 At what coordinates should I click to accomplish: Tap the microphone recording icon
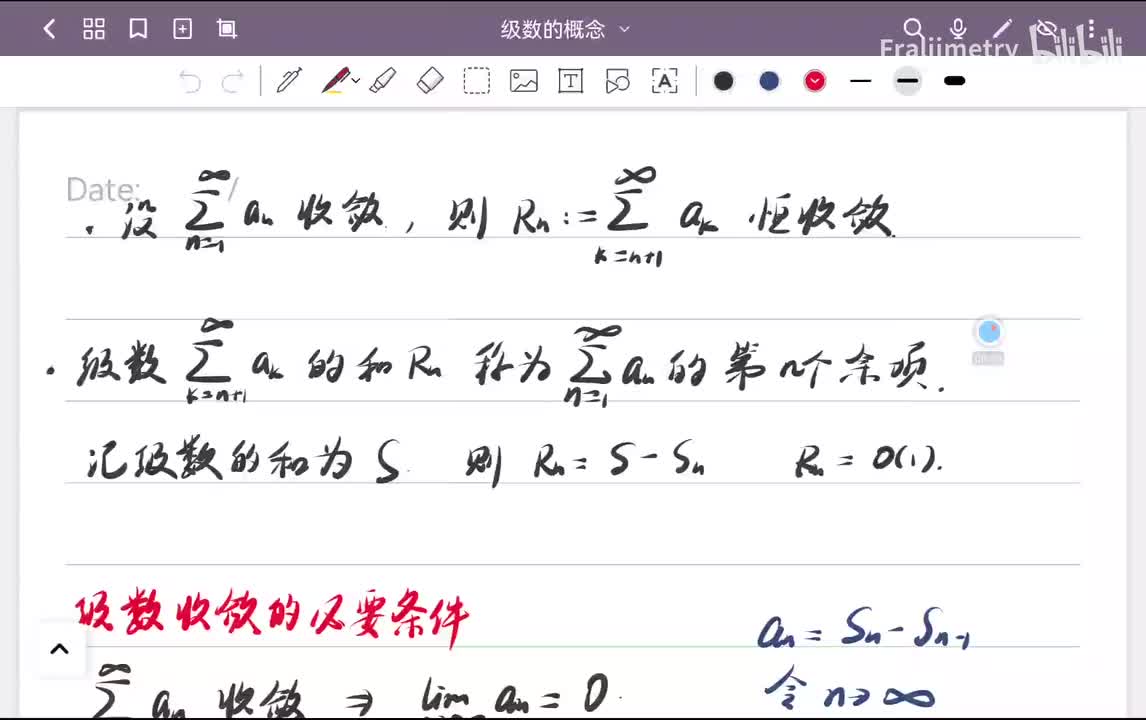957,29
